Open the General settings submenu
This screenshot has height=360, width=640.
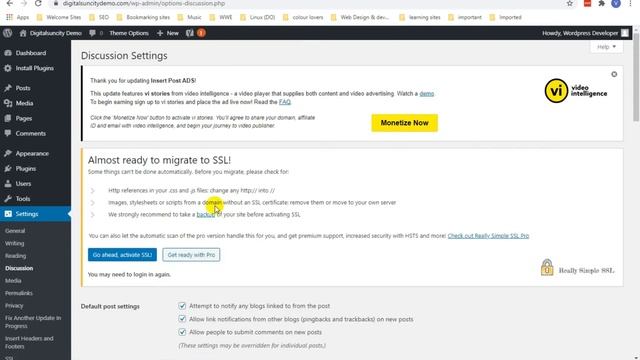coord(15,231)
